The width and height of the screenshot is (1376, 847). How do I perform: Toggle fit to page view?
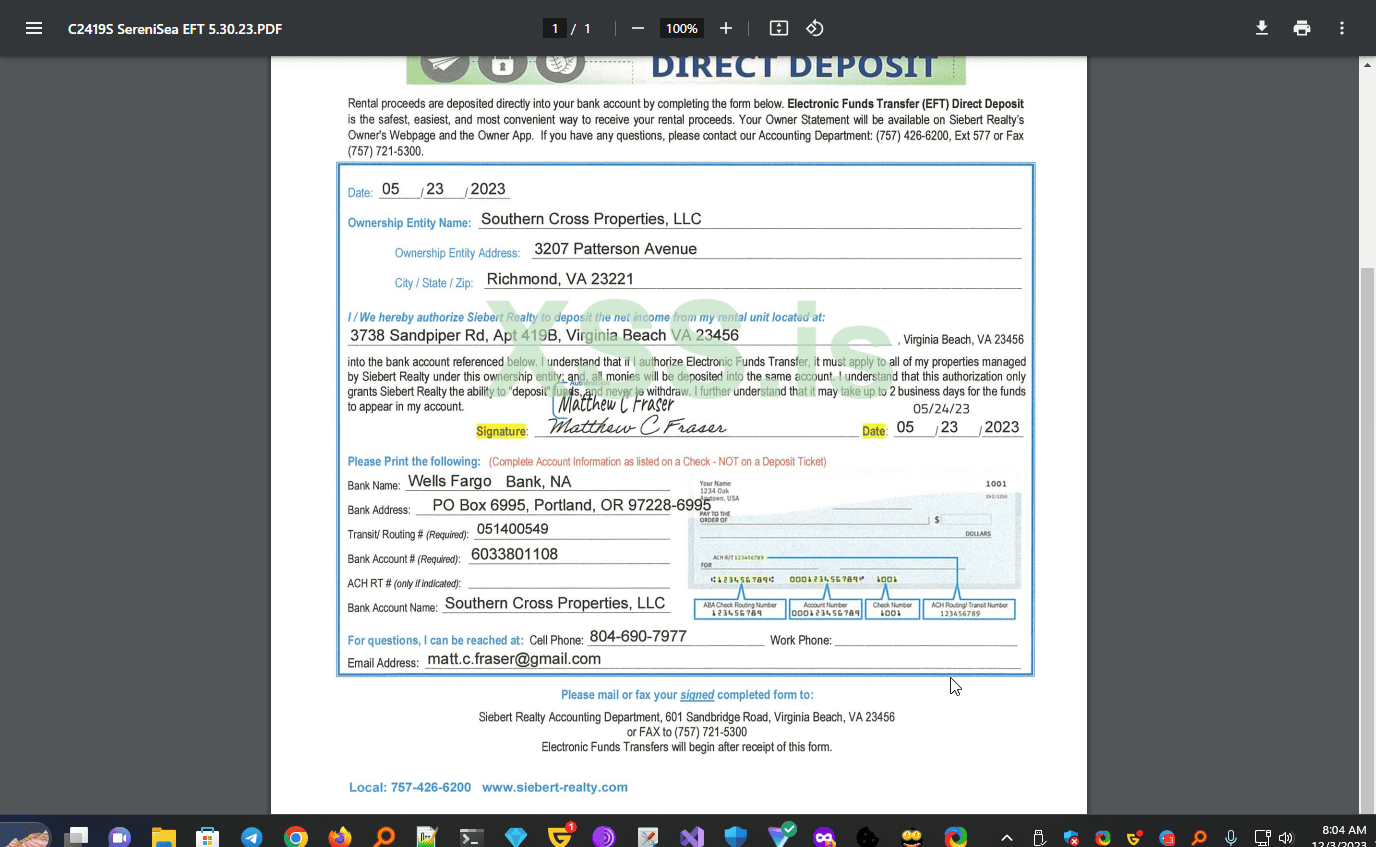click(779, 28)
